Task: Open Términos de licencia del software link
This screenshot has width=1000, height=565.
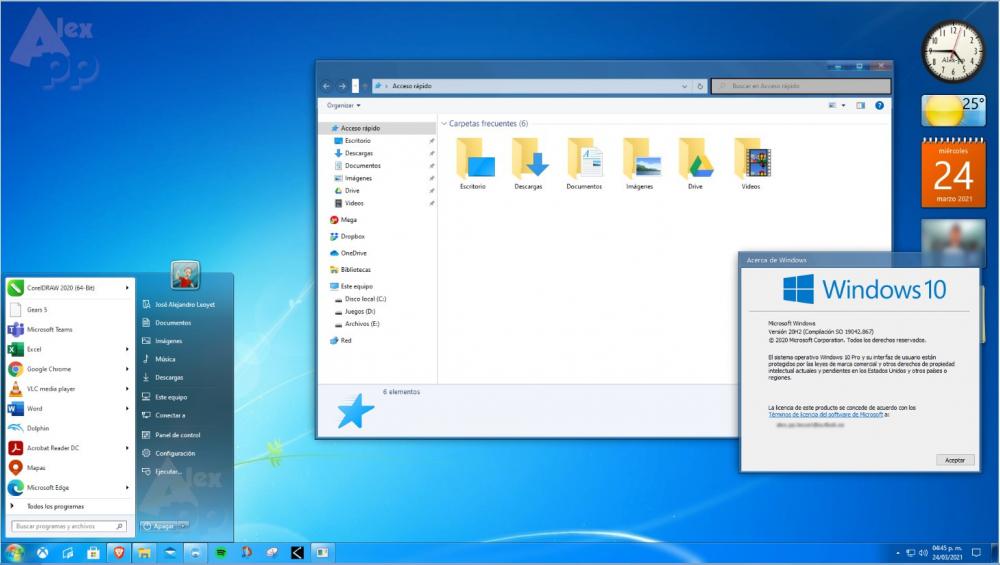Action: tap(825, 415)
